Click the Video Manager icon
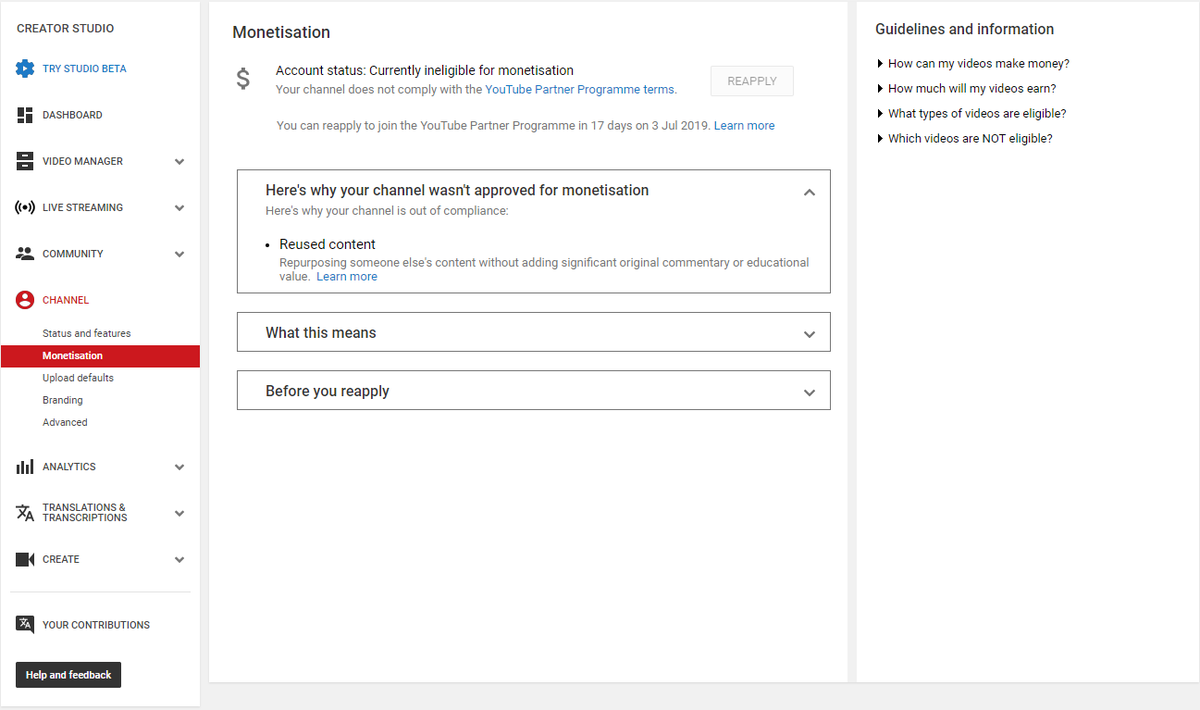 [25, 161]
